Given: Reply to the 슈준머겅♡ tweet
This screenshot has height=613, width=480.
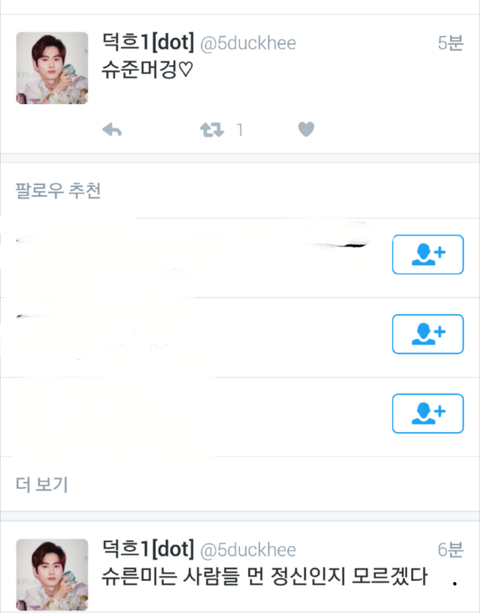Looking at the screenshot, I should [x=112, y=130].
